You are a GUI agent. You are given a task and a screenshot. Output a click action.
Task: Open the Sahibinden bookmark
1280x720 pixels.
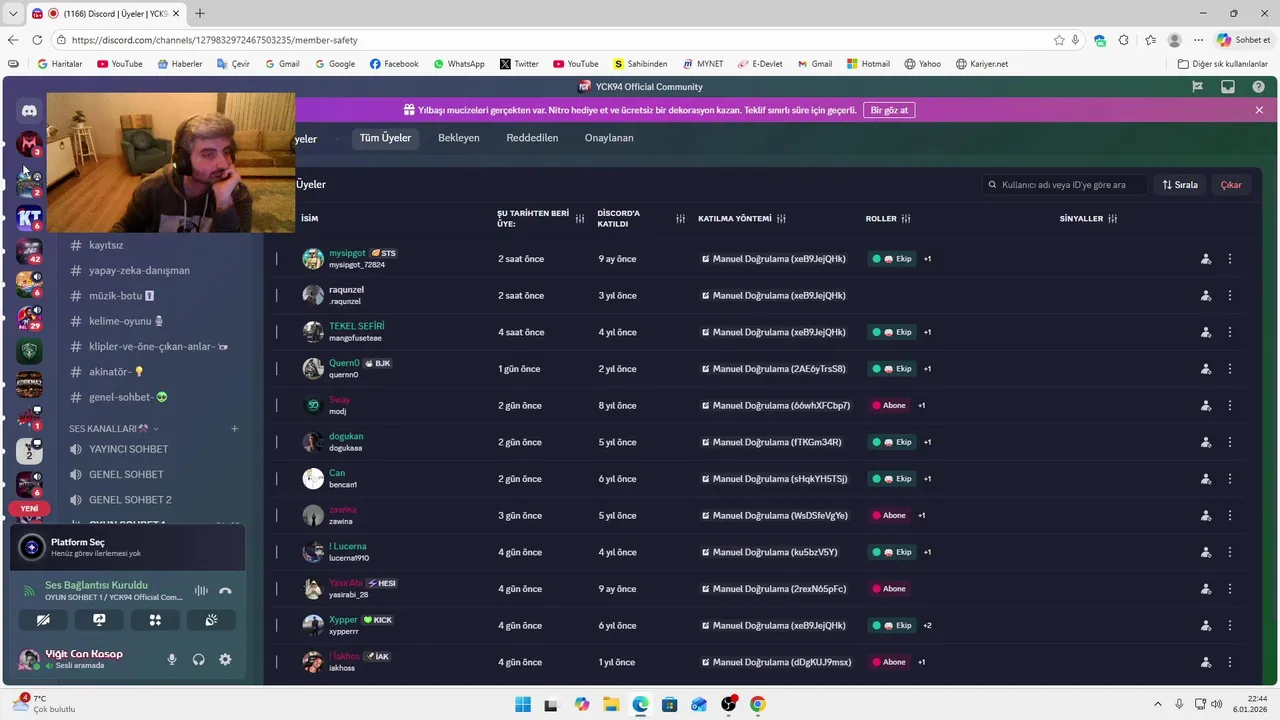tap(640, 64)
